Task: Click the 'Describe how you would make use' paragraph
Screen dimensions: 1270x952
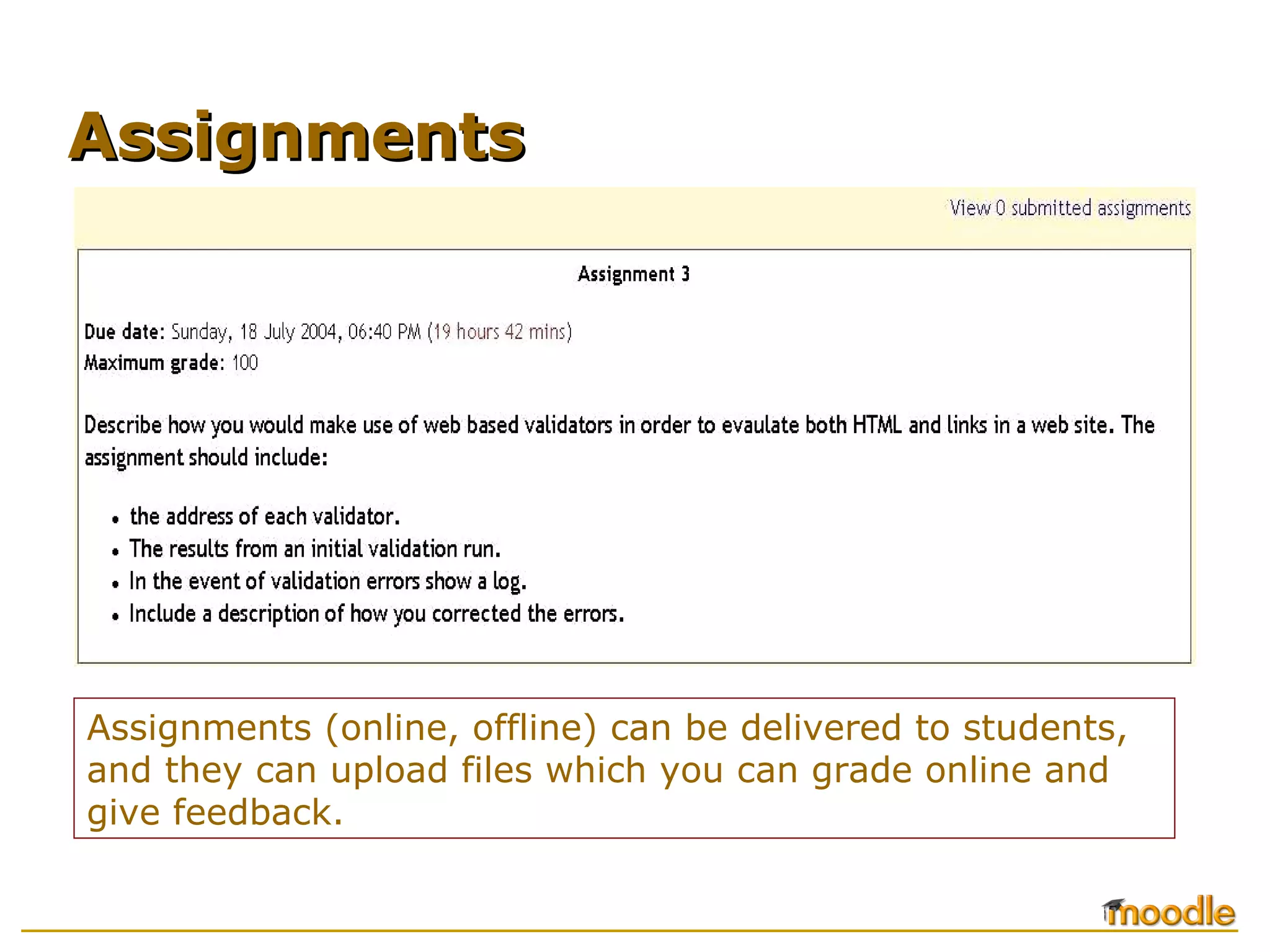Action: click(619, 441)
